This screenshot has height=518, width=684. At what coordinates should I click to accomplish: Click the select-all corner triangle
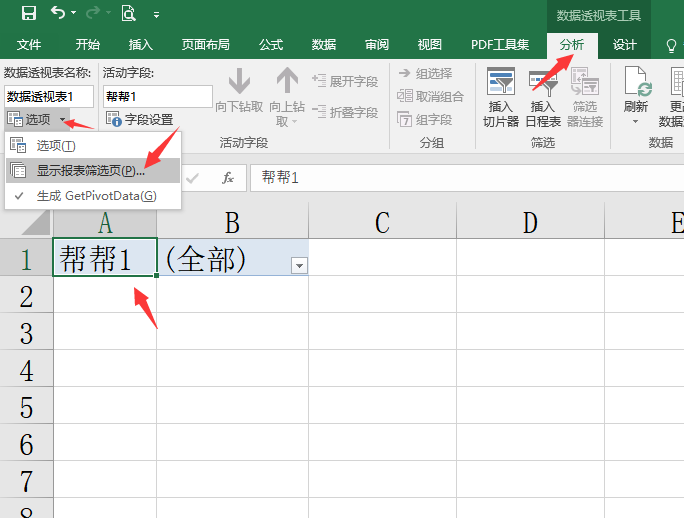pyautogui.click(x=36, y=223)
